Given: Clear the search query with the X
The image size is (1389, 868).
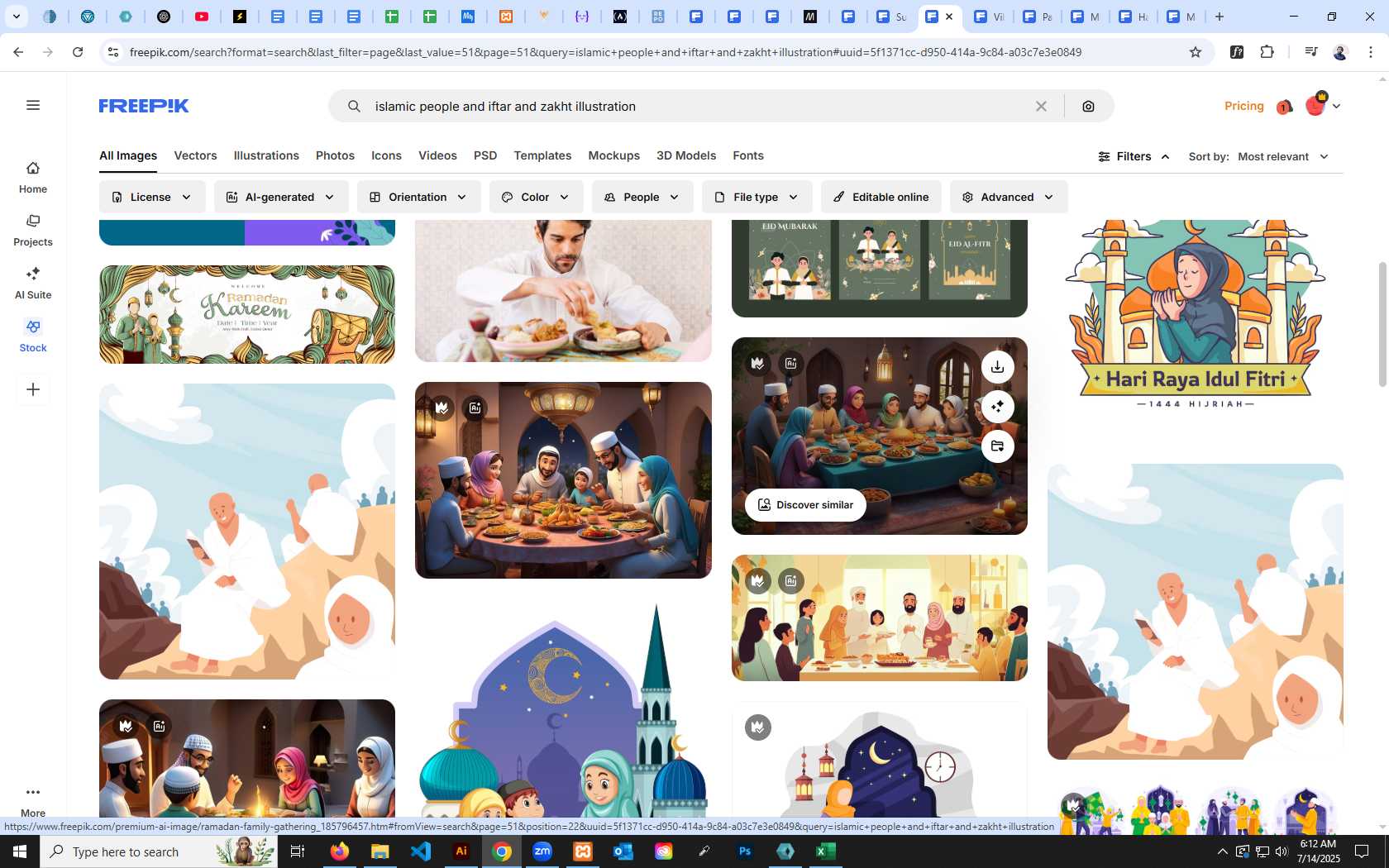Looking at the screenshot, I should (x=1041, y=106).
